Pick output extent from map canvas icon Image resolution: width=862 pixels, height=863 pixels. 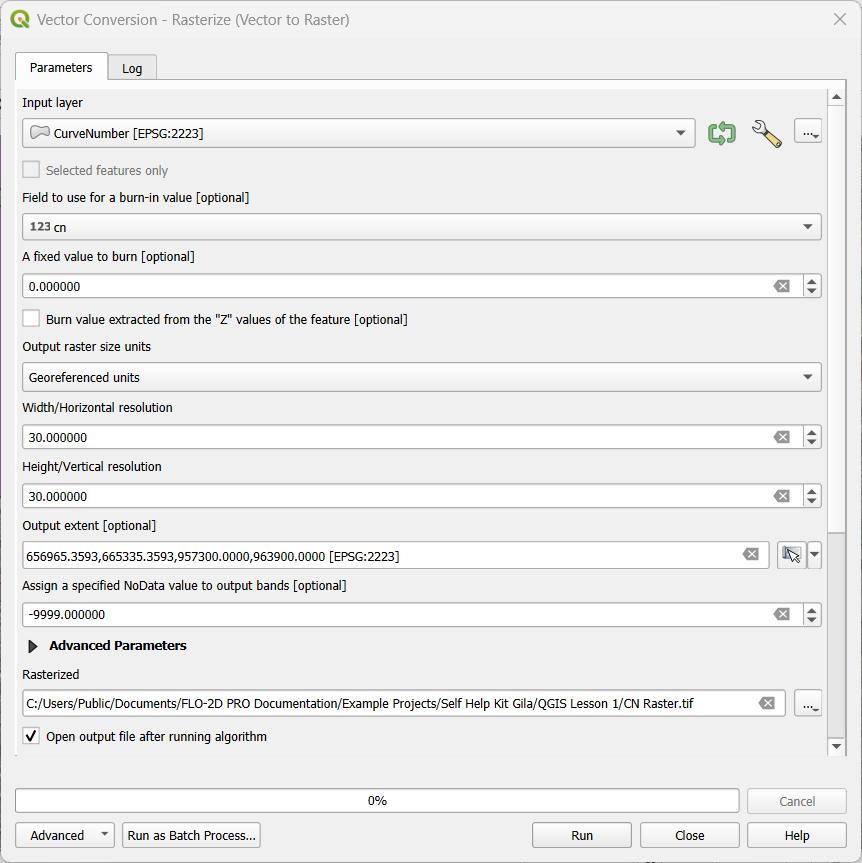tap(792, 555)
